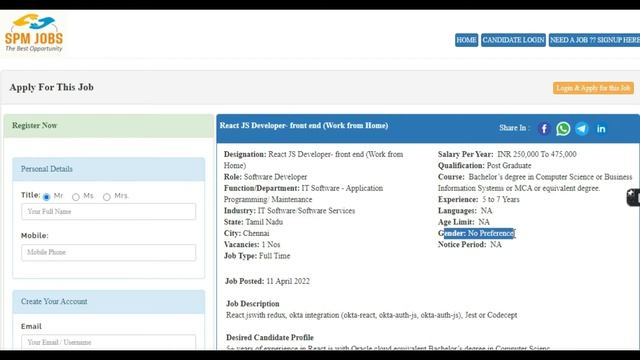This screenshot has width=640, height=360.
Task: Select the Mrs. title radio button
Action: 107,197
